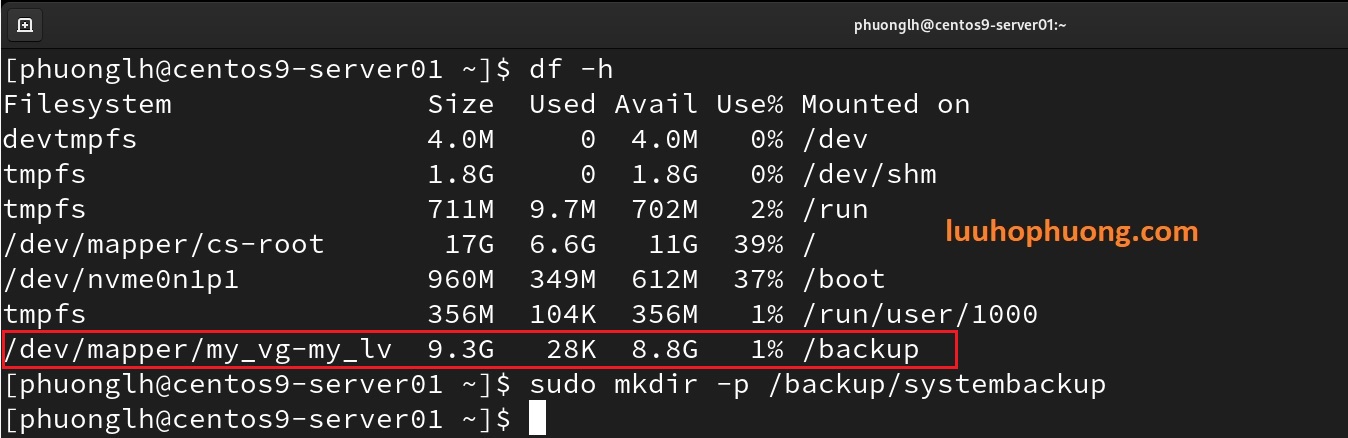Viewport: 1348px width, 438px height.
Task: Click the 'sudo mkdir -p /backup/systembackup' command
Action: [x=818, y=385]
